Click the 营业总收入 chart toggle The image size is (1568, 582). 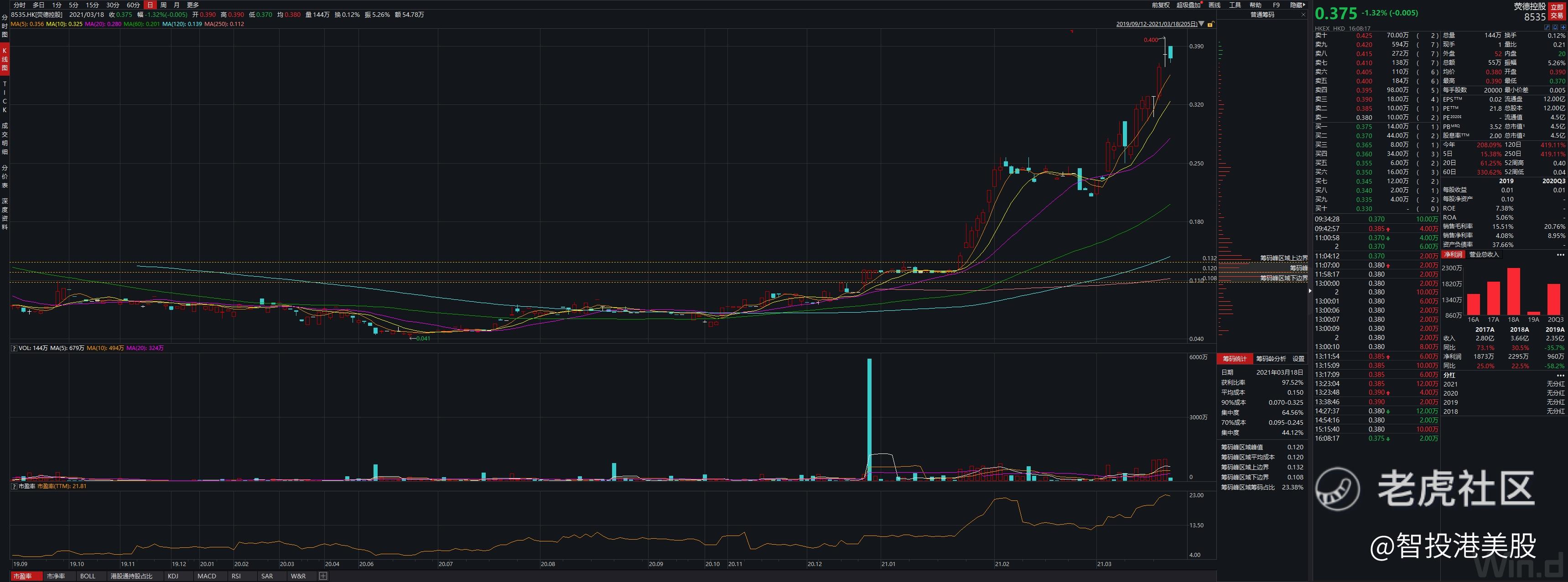[x=1484, y=255]
